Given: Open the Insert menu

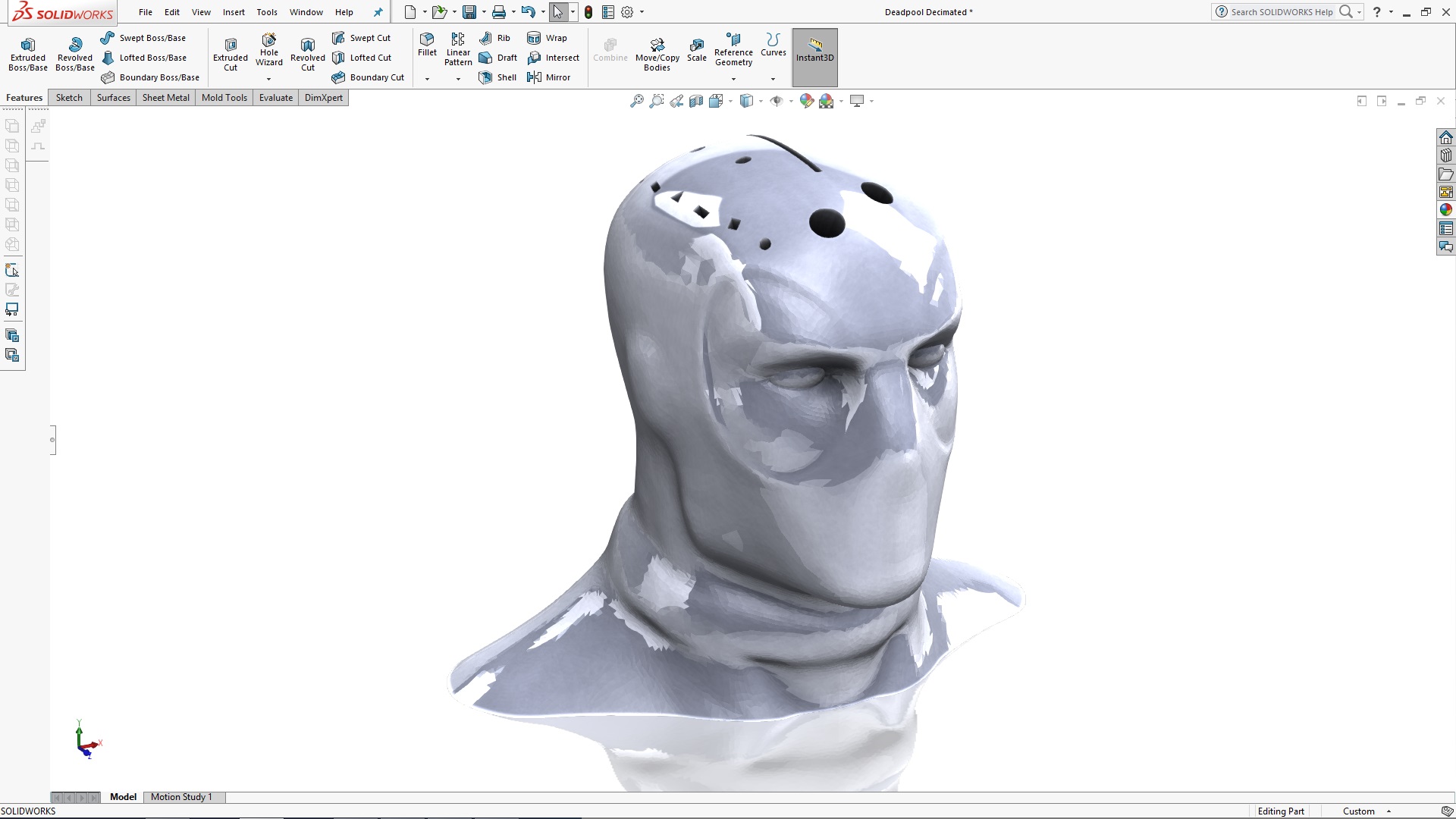Looking at the screenshot, I should (234, 12).
